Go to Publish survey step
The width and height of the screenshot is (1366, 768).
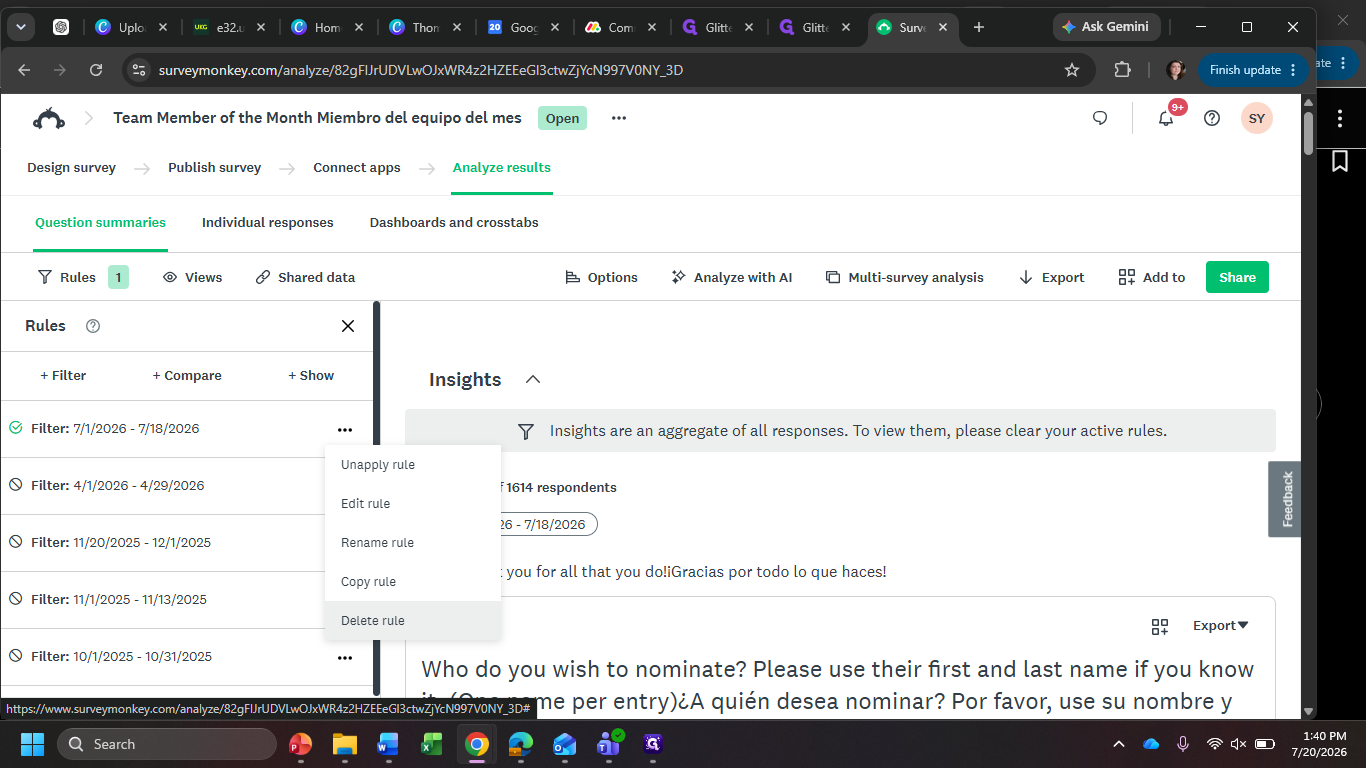tap(214, 168)
